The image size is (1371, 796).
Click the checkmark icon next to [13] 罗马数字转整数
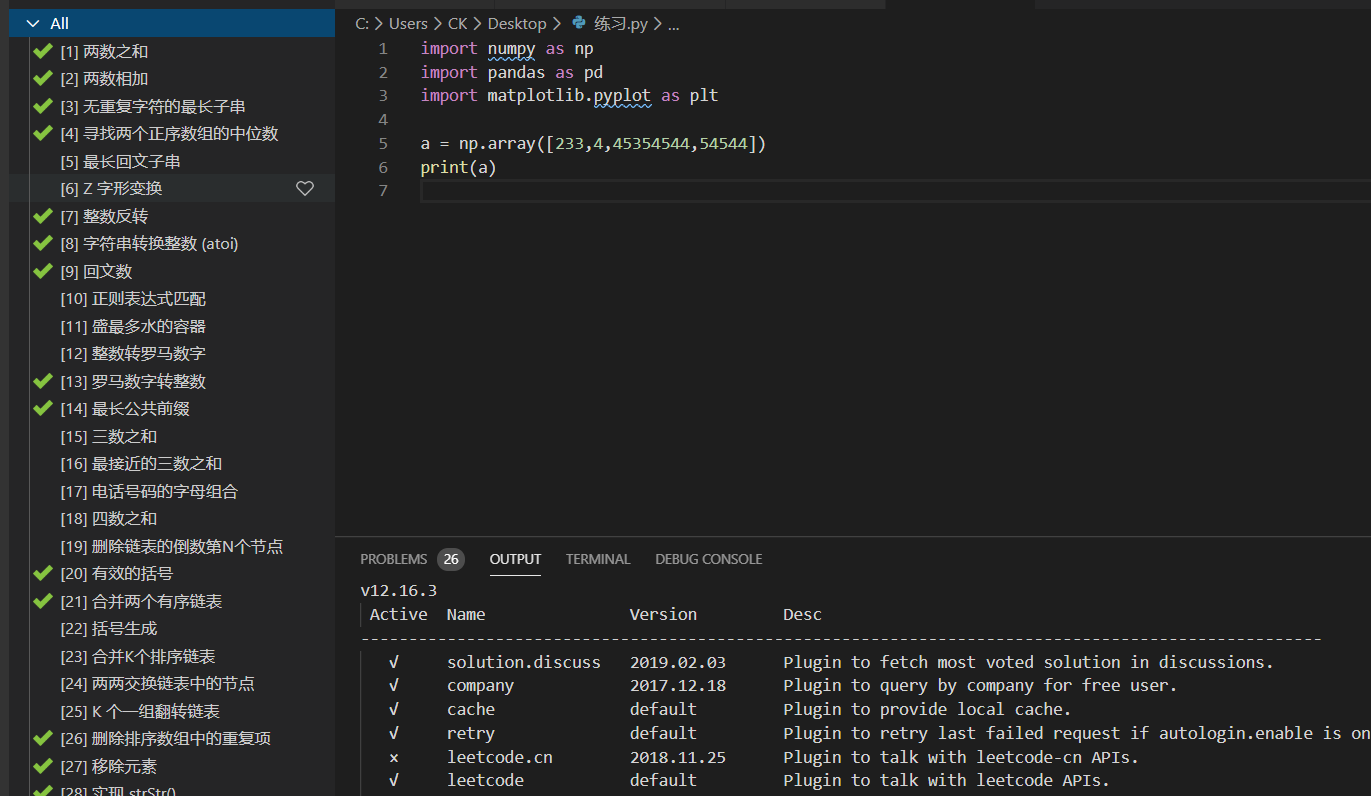(43, 380)
